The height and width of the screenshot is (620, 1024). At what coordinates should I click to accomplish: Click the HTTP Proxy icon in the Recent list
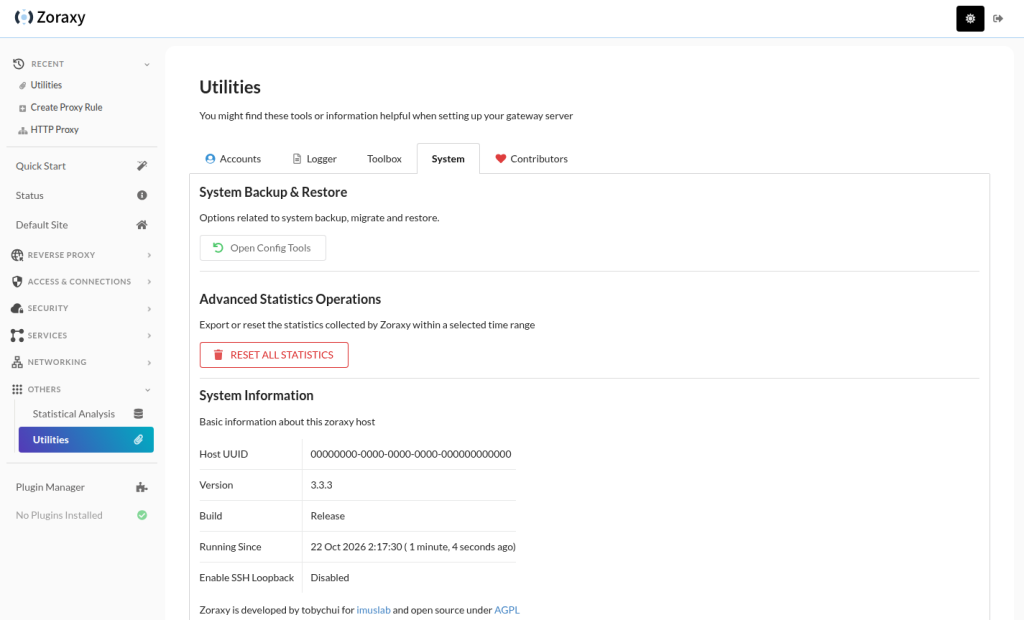pyautogui.click(x=23, y=130)
